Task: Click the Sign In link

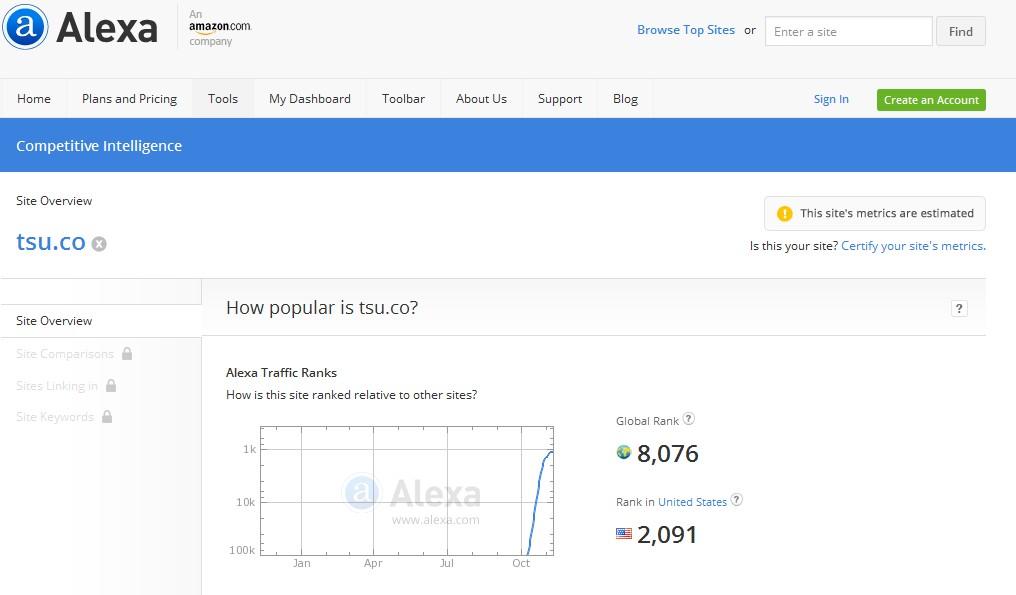Action: [831, 99]
